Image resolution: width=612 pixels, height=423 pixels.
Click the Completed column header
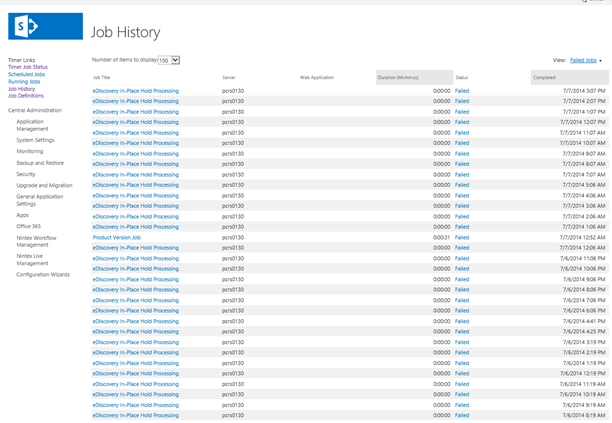click(544, 77)
